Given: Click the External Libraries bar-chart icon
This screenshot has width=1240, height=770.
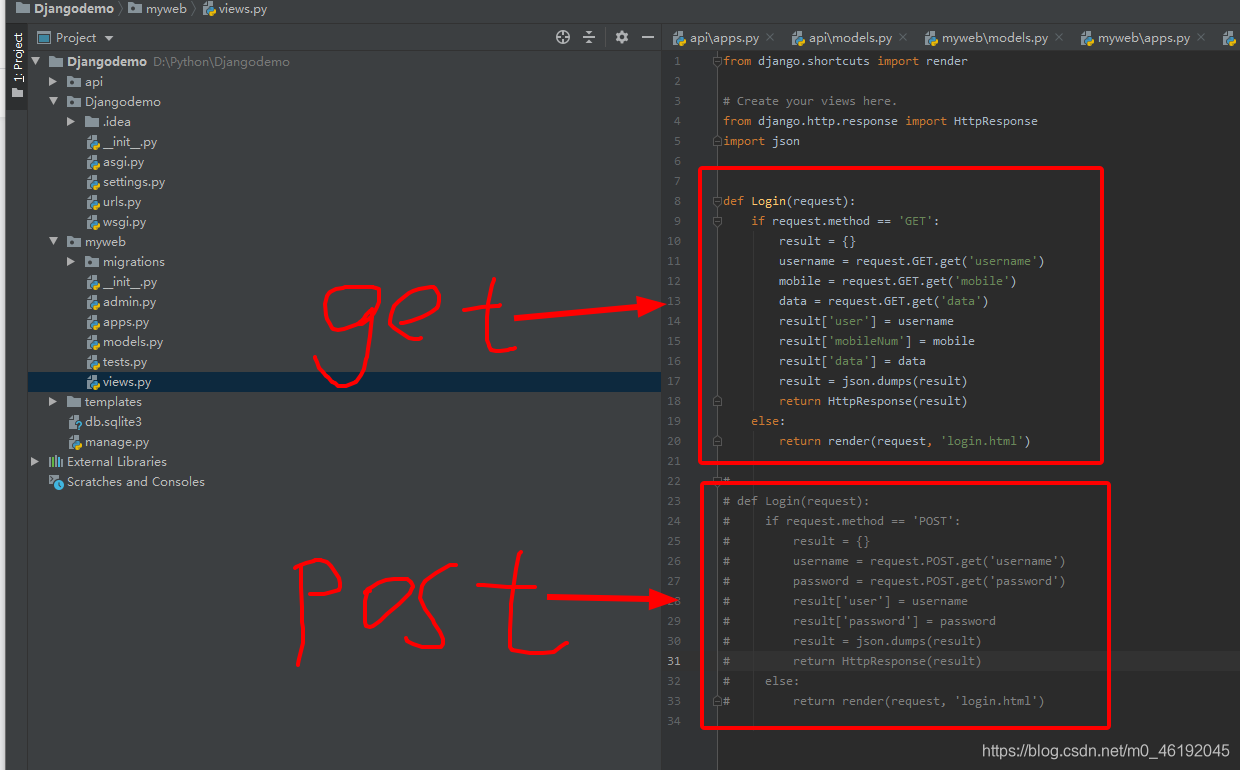Looking at the screenshot, I should click(x=56, y=462).
